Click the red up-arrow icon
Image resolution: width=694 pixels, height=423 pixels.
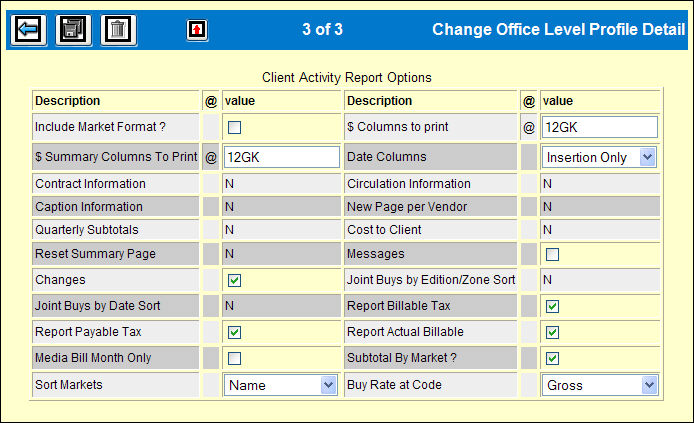[x=197, y=30]
